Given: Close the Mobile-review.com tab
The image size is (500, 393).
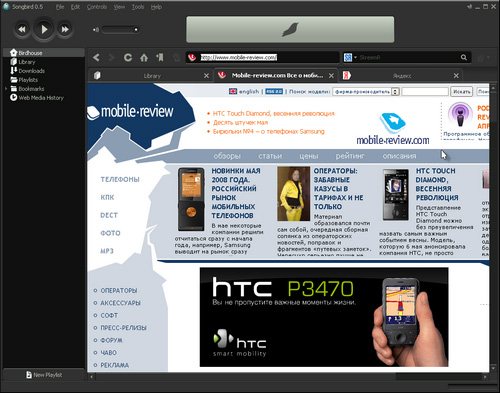Looking at the screenshot, I should click(331, 76).
